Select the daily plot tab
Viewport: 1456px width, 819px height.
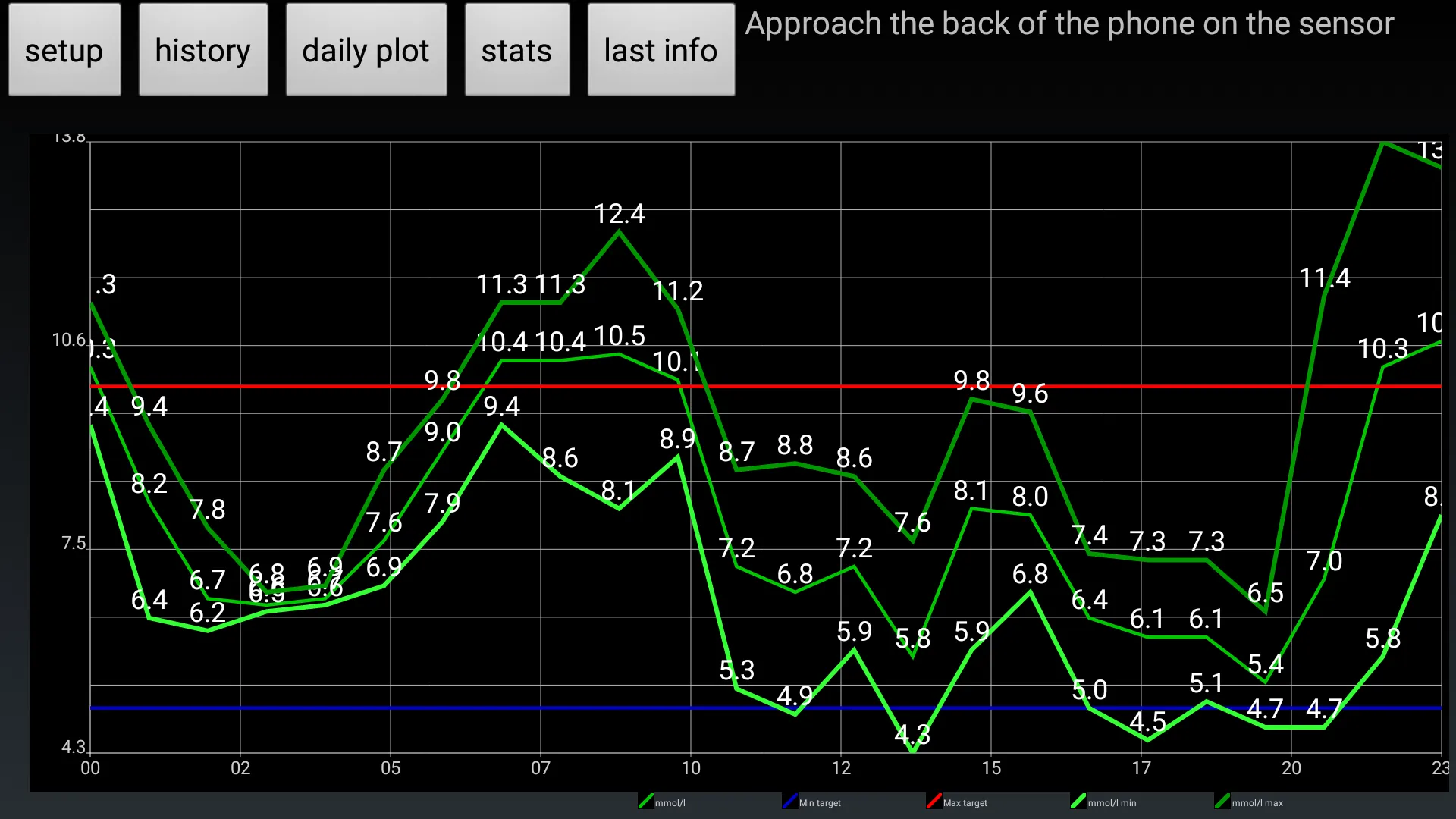click(x=366, y=49)
